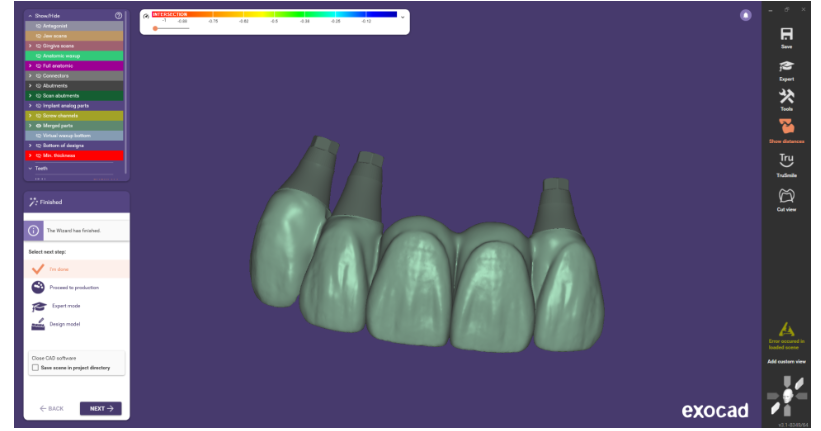Click the error warning triangle icon
This screenshot has height=431, width=821.
(786, 328)
